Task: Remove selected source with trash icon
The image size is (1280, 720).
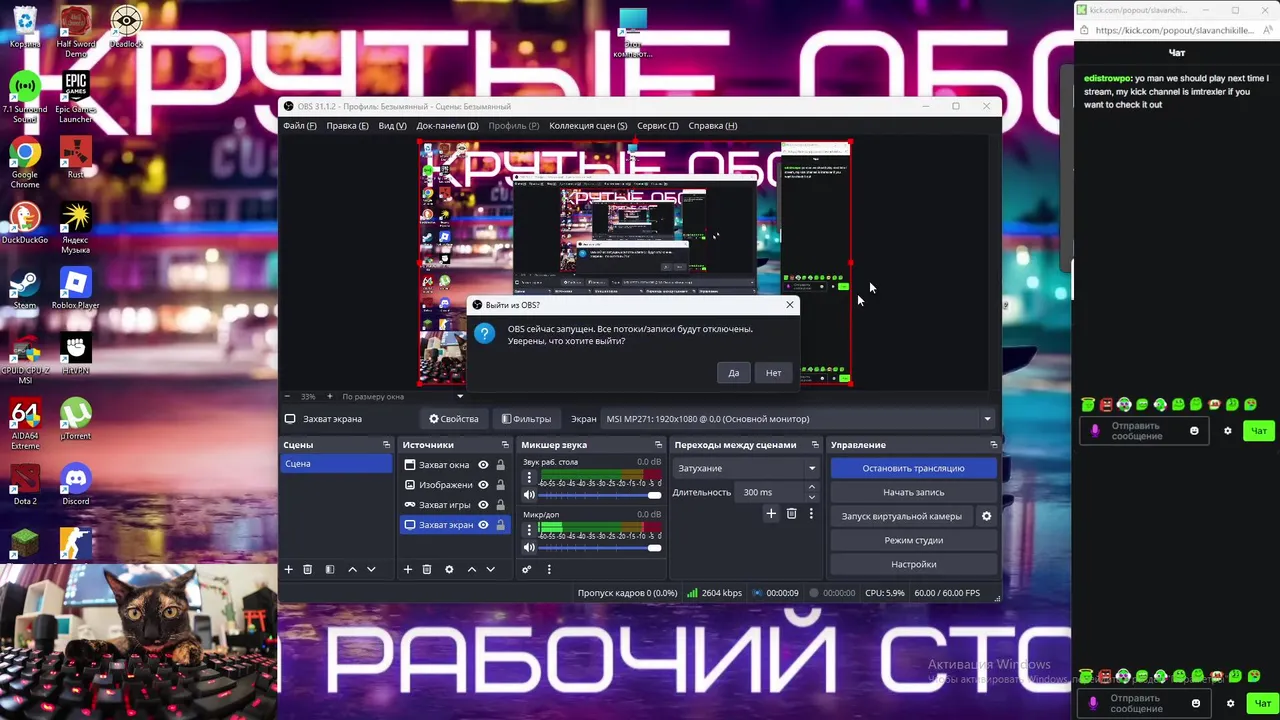Action: coord(426,569)
